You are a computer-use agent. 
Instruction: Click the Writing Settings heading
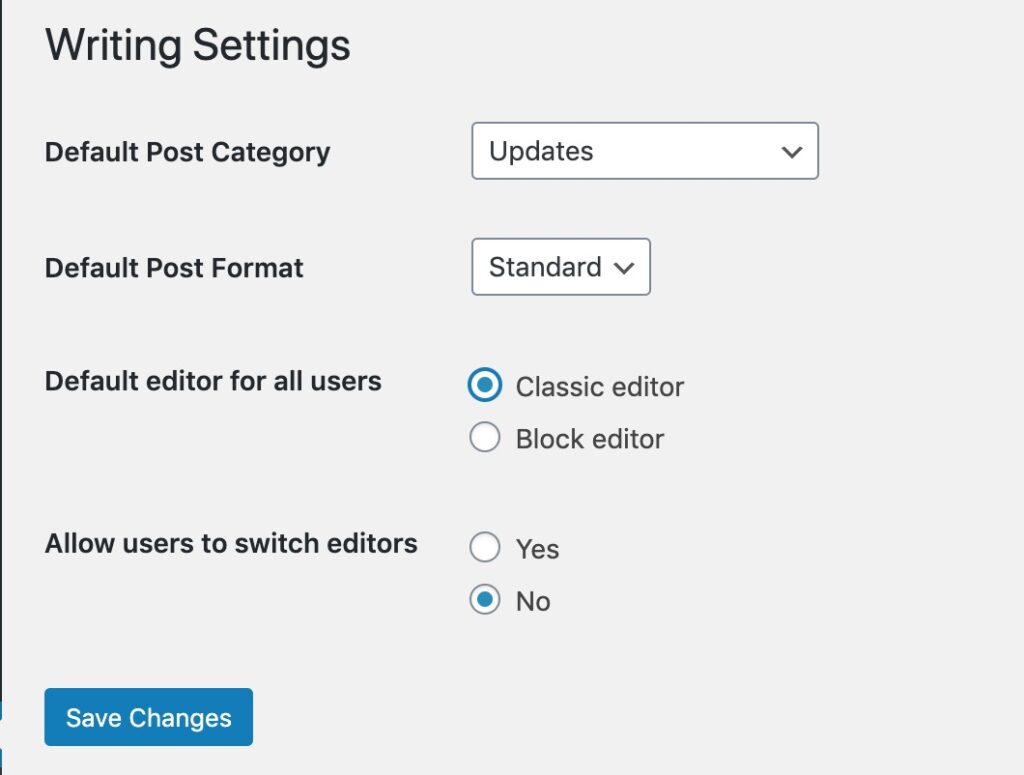click(198, 45)
